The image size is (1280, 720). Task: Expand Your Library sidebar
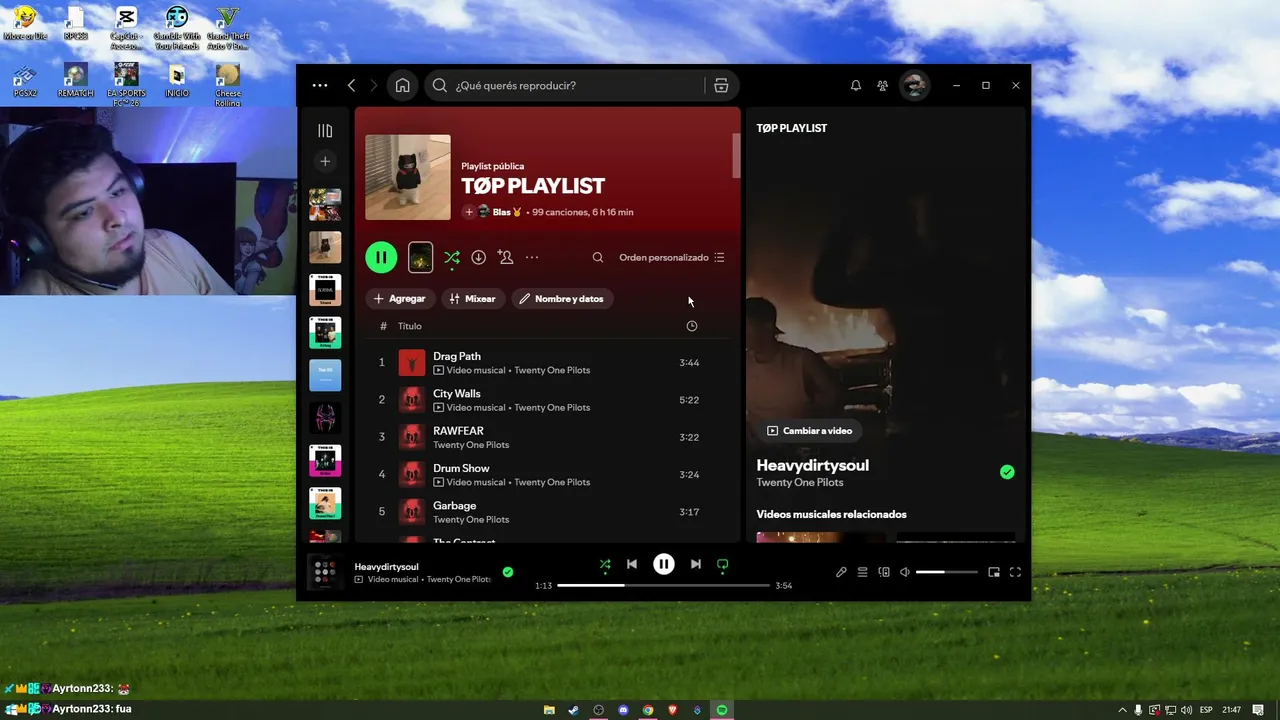click(x=325, y=130)
